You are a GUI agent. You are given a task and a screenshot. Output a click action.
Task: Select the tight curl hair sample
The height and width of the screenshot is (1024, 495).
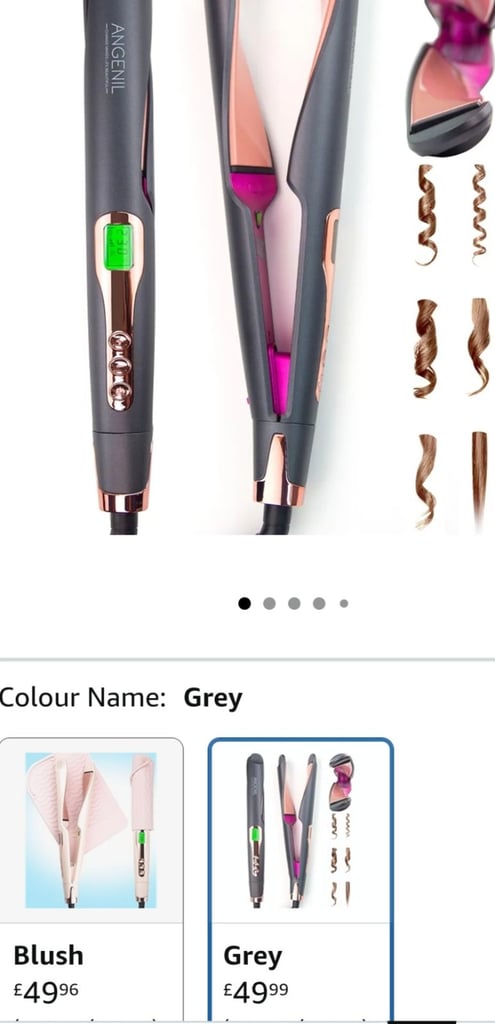[x=480, y=213]
